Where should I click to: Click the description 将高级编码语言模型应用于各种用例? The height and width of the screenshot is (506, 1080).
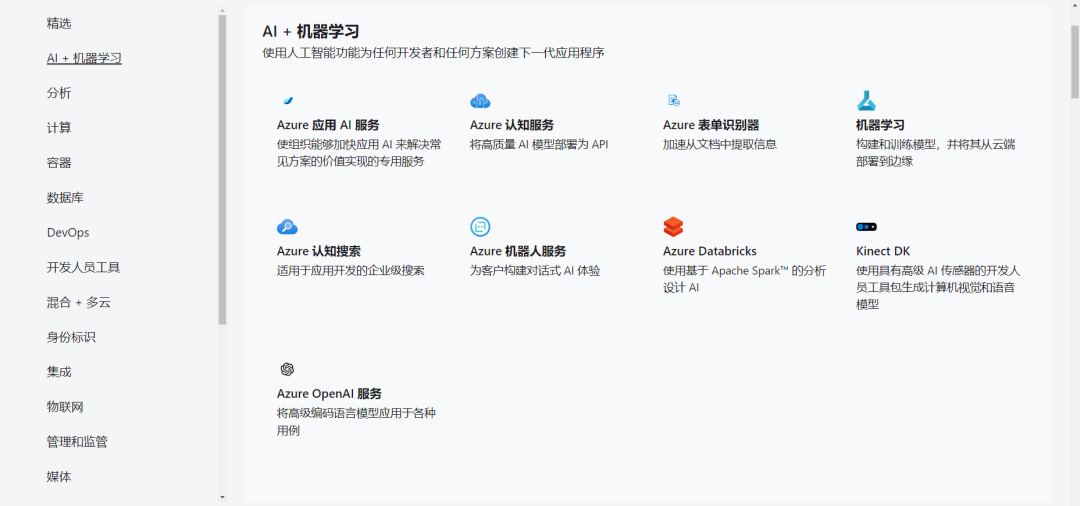pos(356,422)
